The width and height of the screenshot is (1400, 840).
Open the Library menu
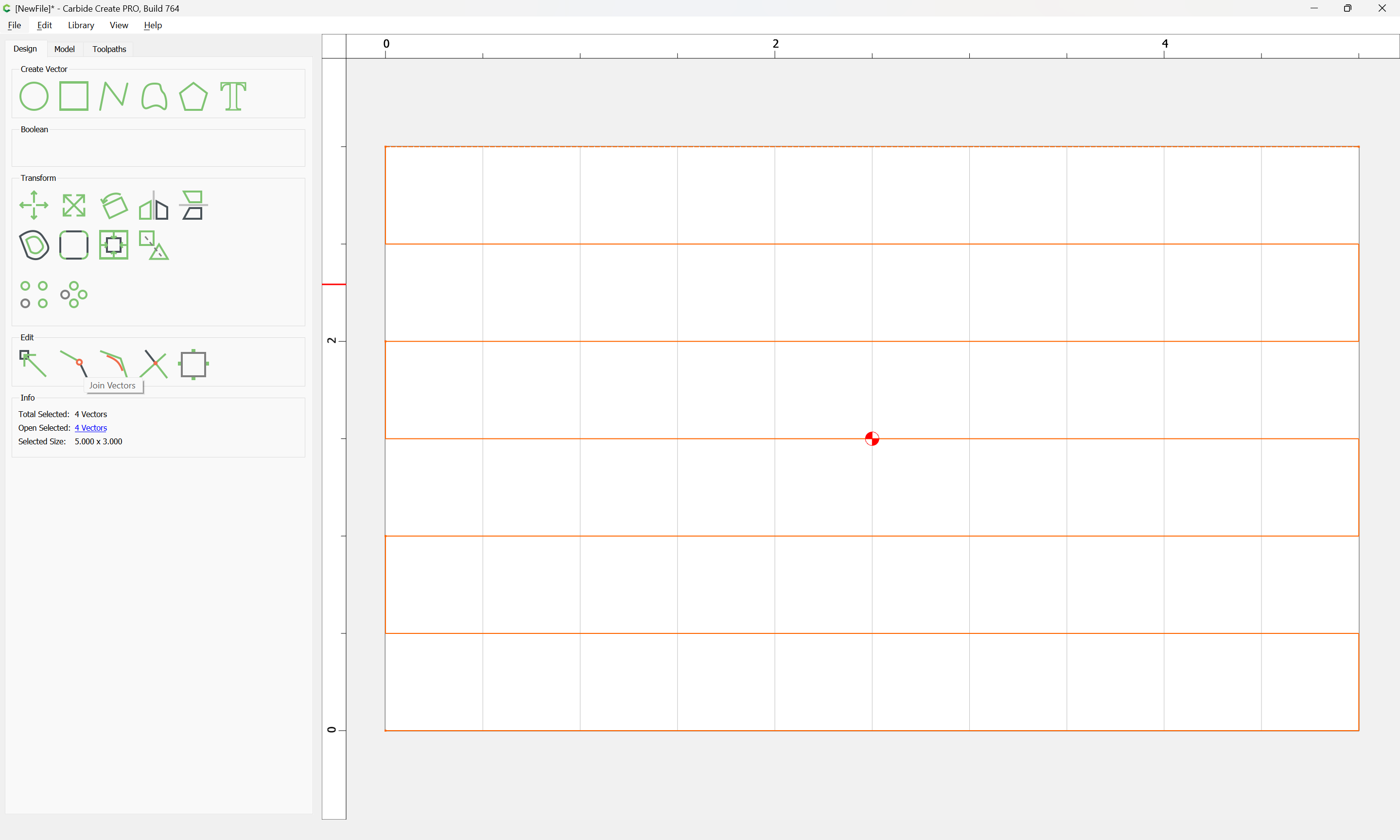[81, 25]
